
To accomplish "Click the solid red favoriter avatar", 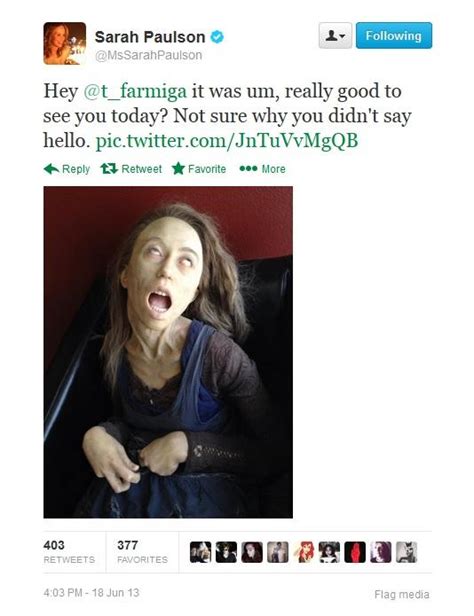I will pyautogui.click(x=355, y=552).
